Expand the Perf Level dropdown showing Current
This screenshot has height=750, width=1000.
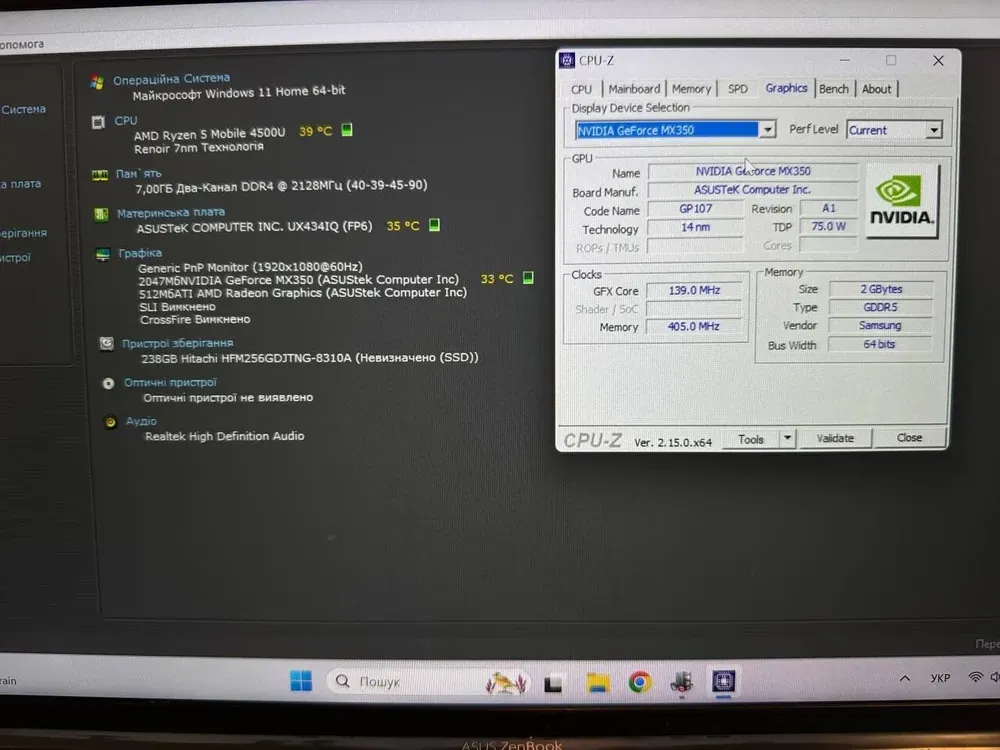[x=933, y=130]
